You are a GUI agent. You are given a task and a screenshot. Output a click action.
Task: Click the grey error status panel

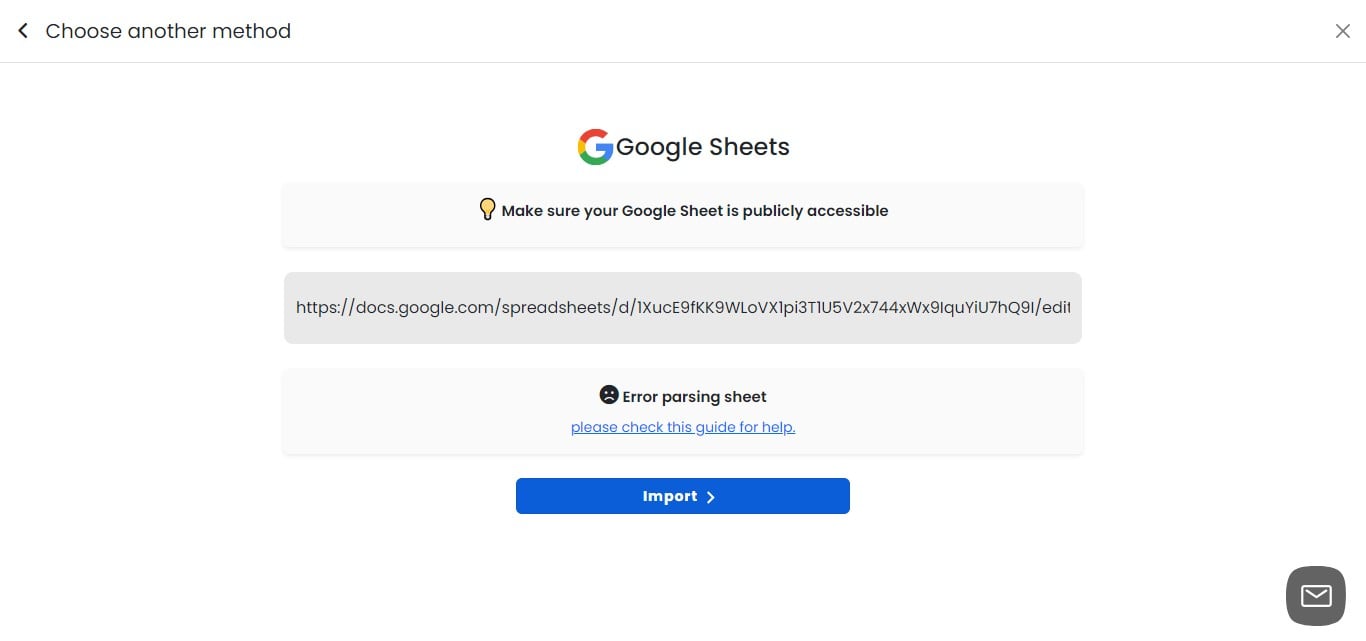[x=683, y=410]
